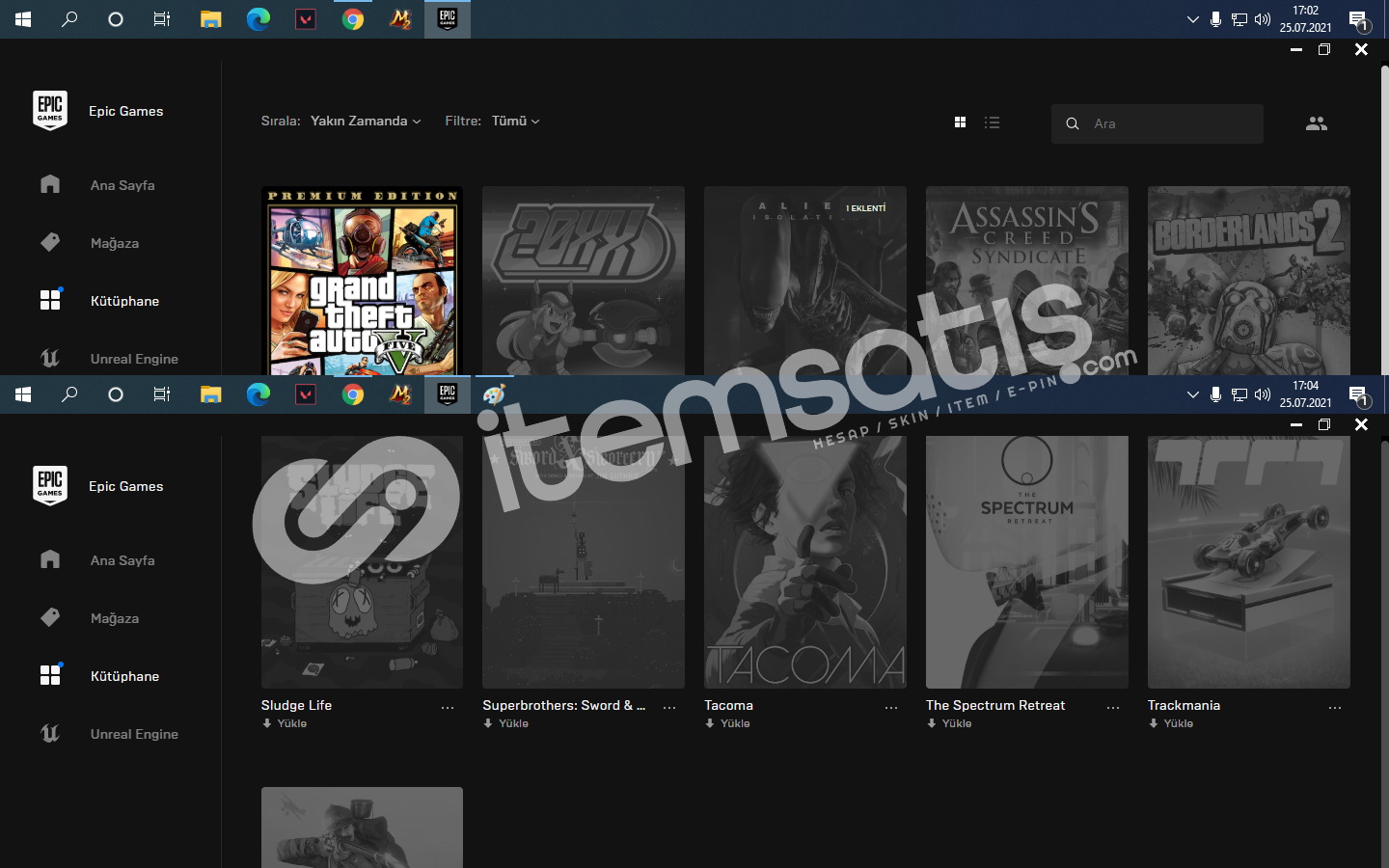Open Unreal Engine in lower screenshot sidebar
This screenshot has width=1389, height=868.
134,734
